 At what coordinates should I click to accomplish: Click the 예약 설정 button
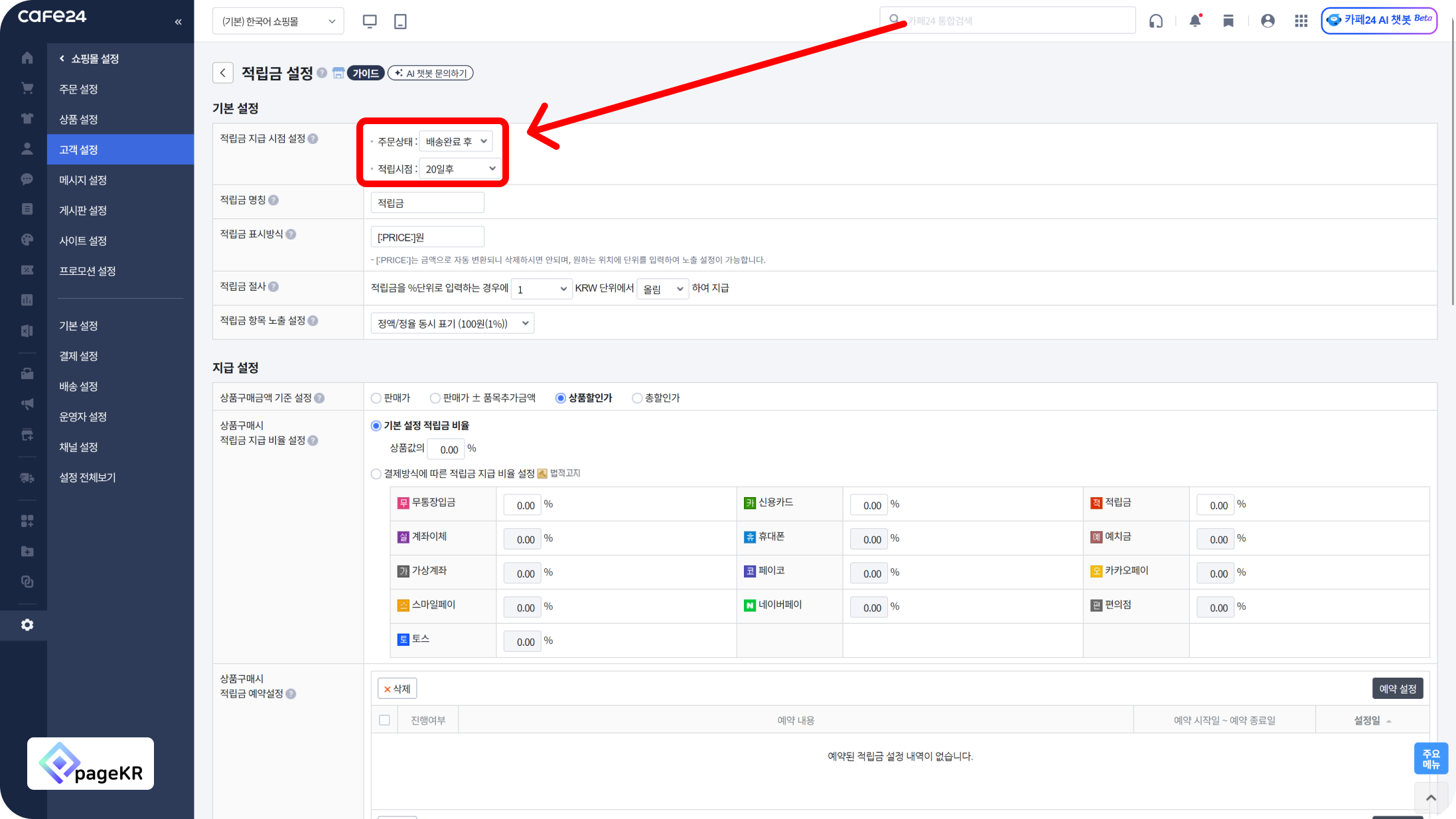(x=1397, y=689)
